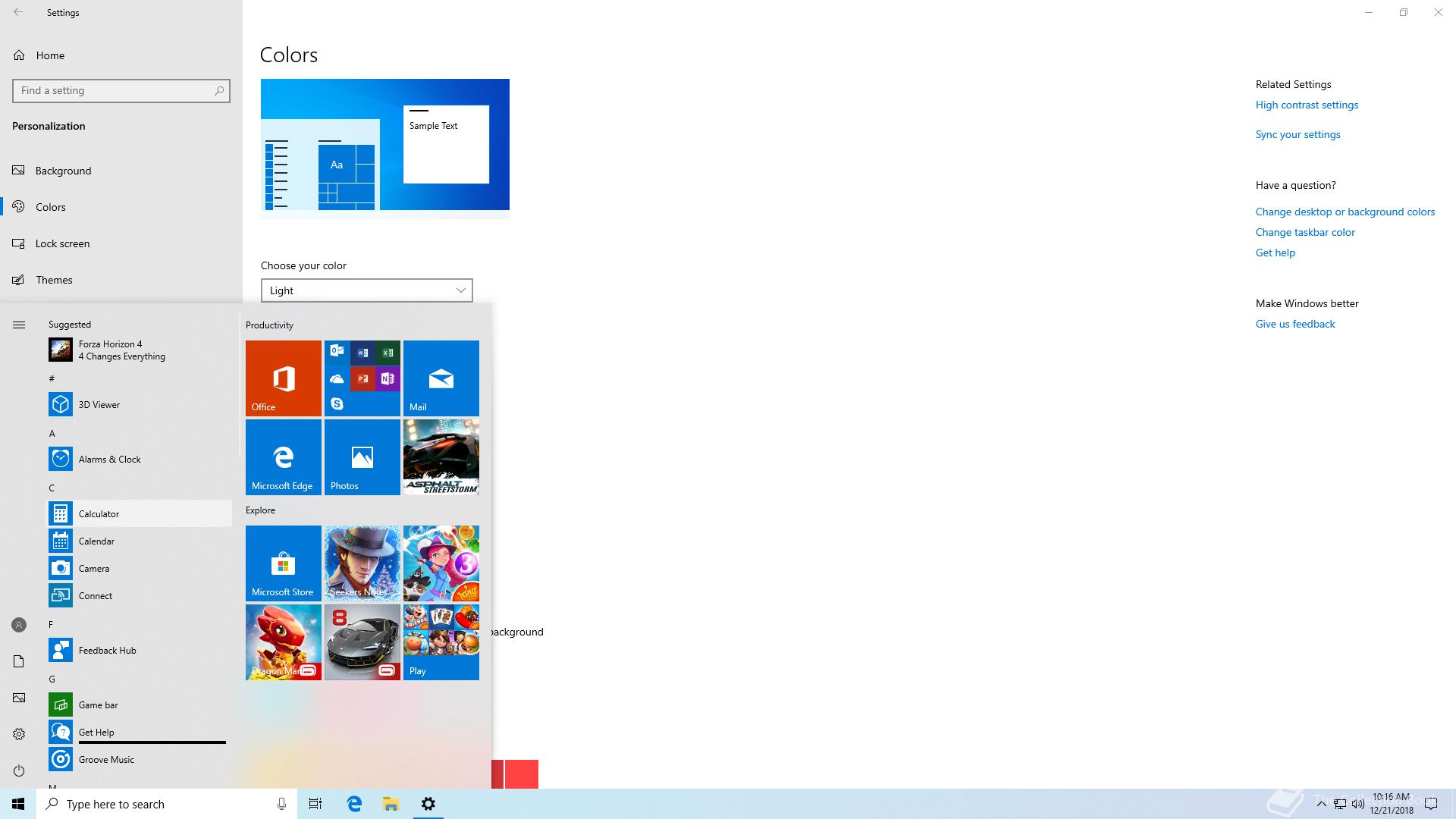The height and width of the screenshot is (819, 1456).
Task: Open the 3D Viewer app icon
Action: (x=61, y=404)
